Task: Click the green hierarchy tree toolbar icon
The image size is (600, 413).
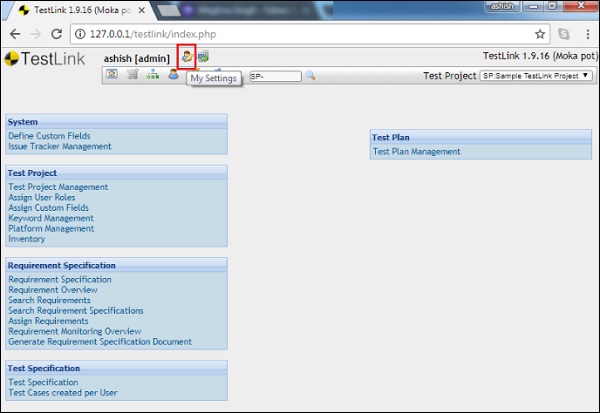Action: [x=152, y=75]
